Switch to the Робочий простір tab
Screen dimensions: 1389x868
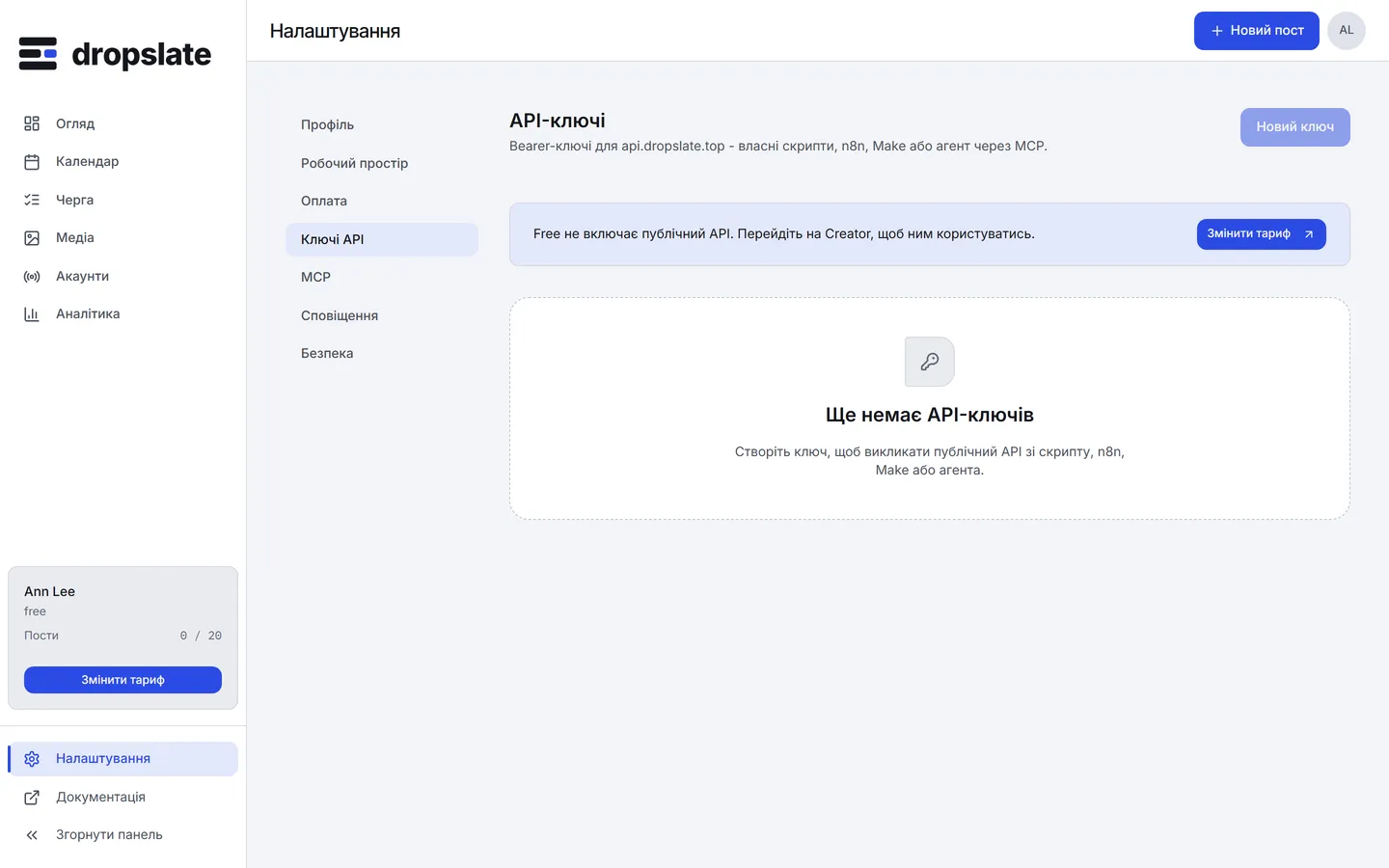pos(382,163)
